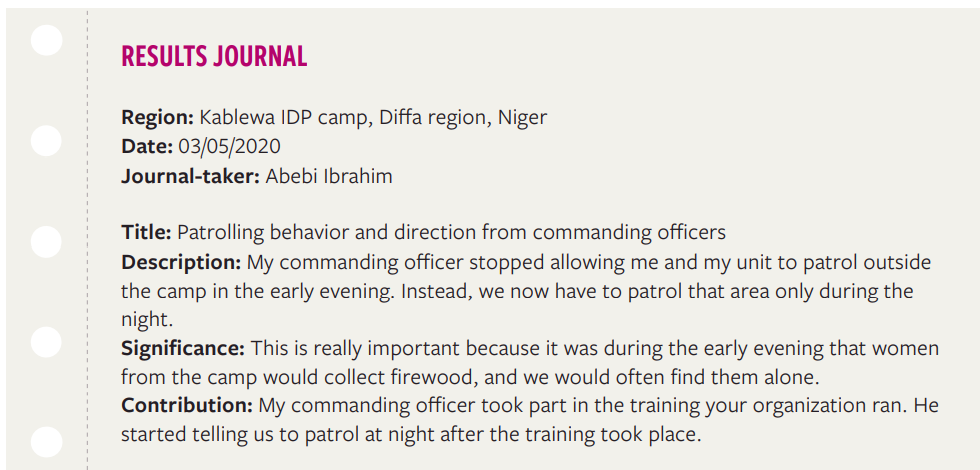Click the title text about patrolling behavior
The width and height of the screenshot is (980, 470).
pyautogui.click(x=451, y=232)
